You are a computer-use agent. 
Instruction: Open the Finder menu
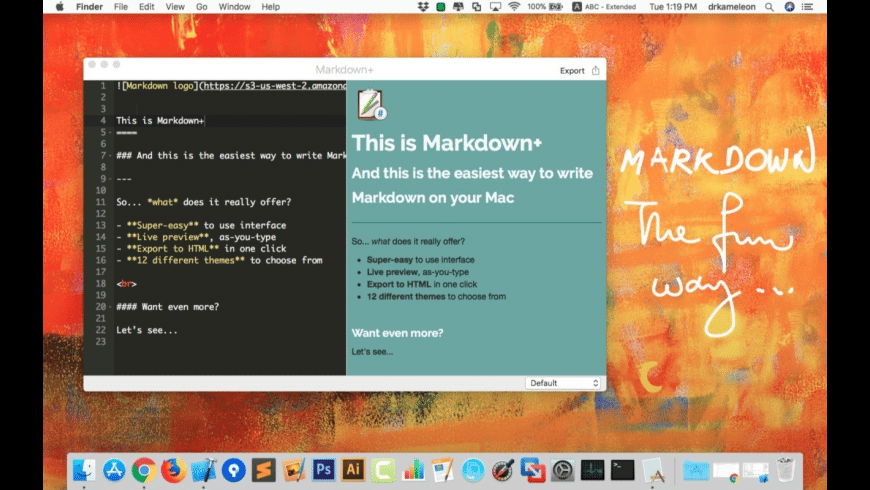(89, 7)
